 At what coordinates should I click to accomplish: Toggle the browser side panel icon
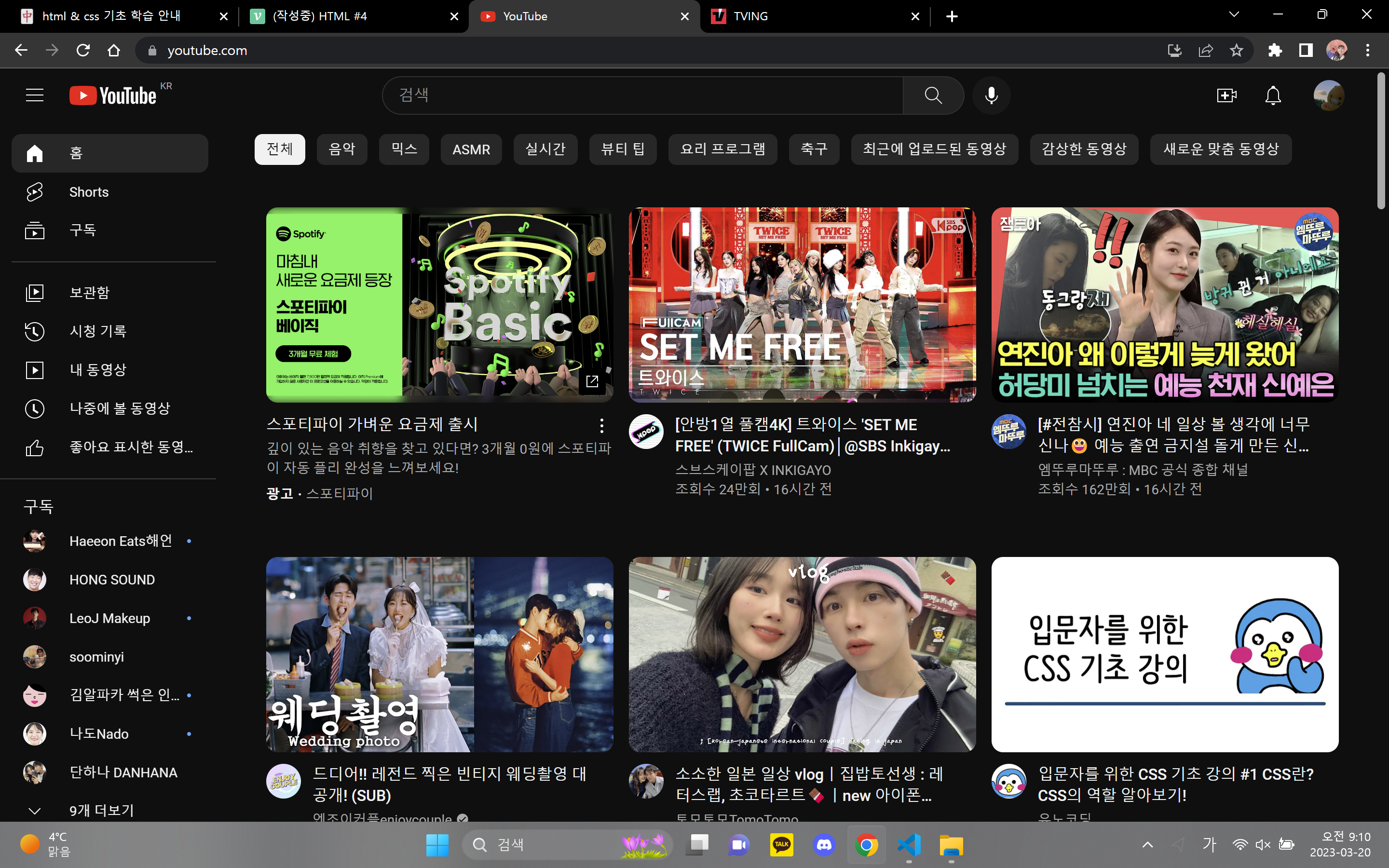coord(1306,51)
